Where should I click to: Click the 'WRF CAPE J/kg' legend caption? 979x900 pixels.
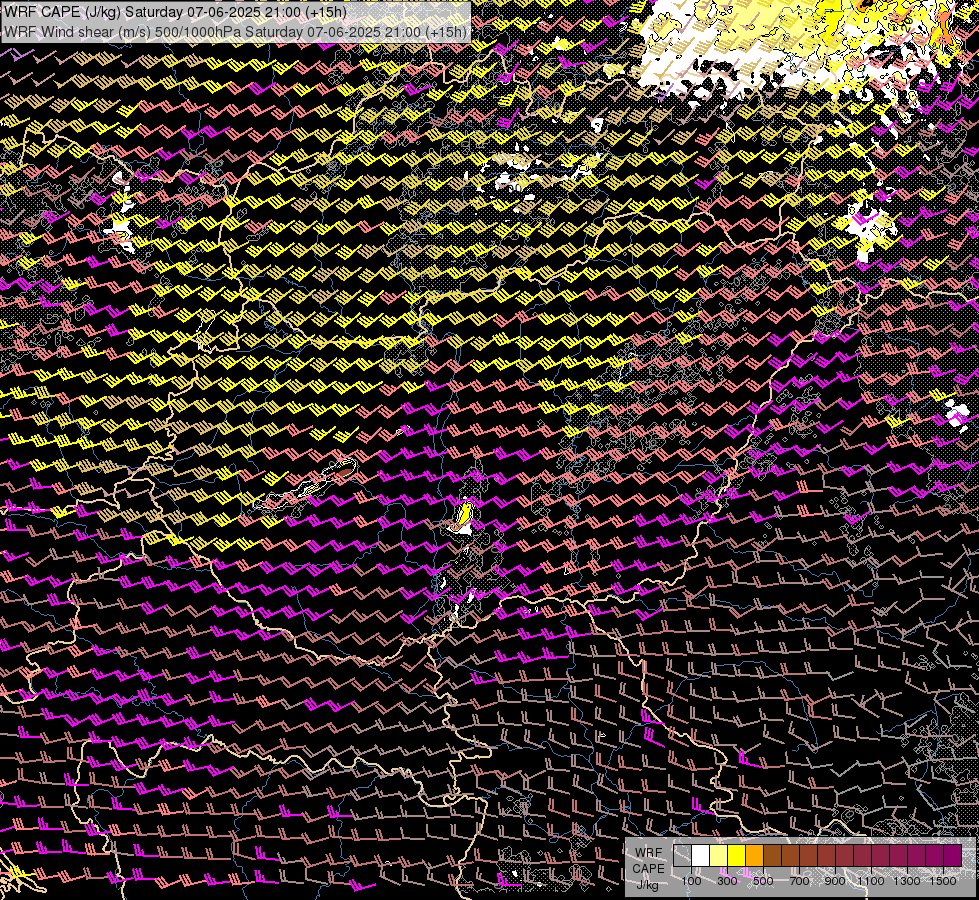tap(648, 869)
